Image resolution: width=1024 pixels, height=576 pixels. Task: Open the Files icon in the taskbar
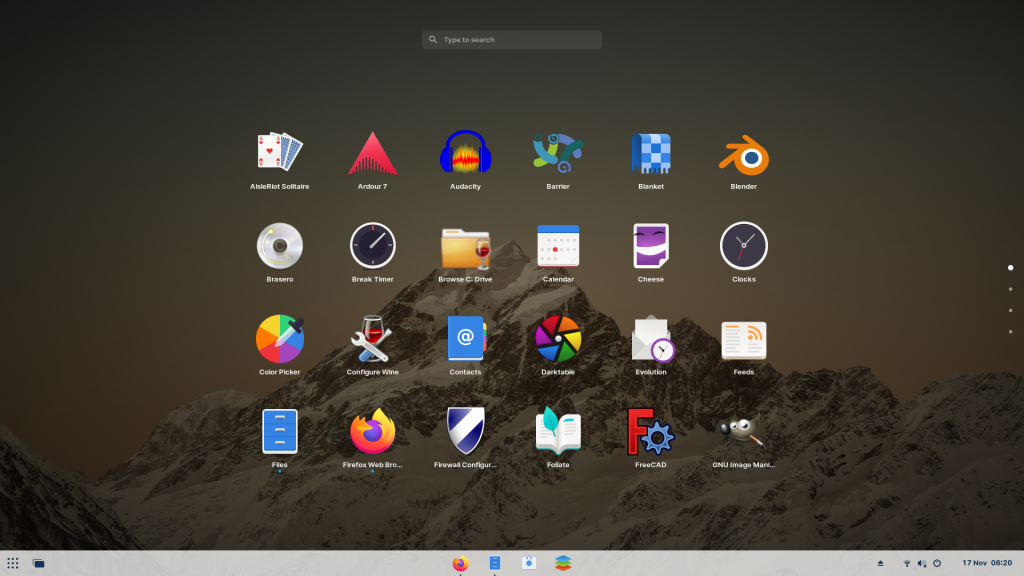494,563
